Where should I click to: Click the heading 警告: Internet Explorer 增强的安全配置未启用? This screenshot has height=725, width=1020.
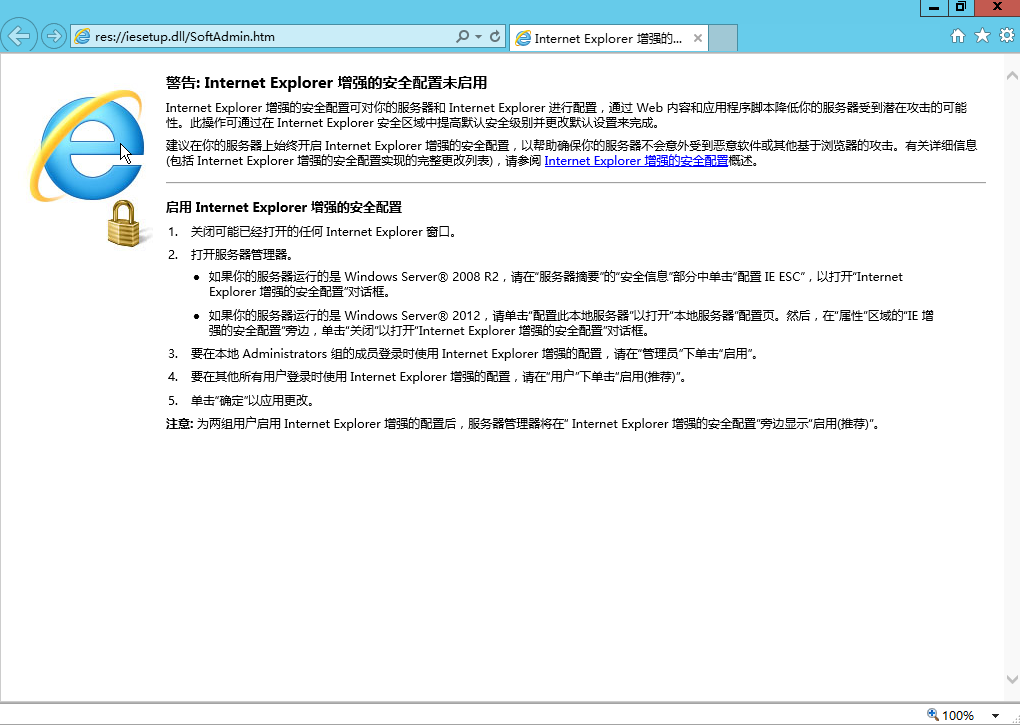327,83
